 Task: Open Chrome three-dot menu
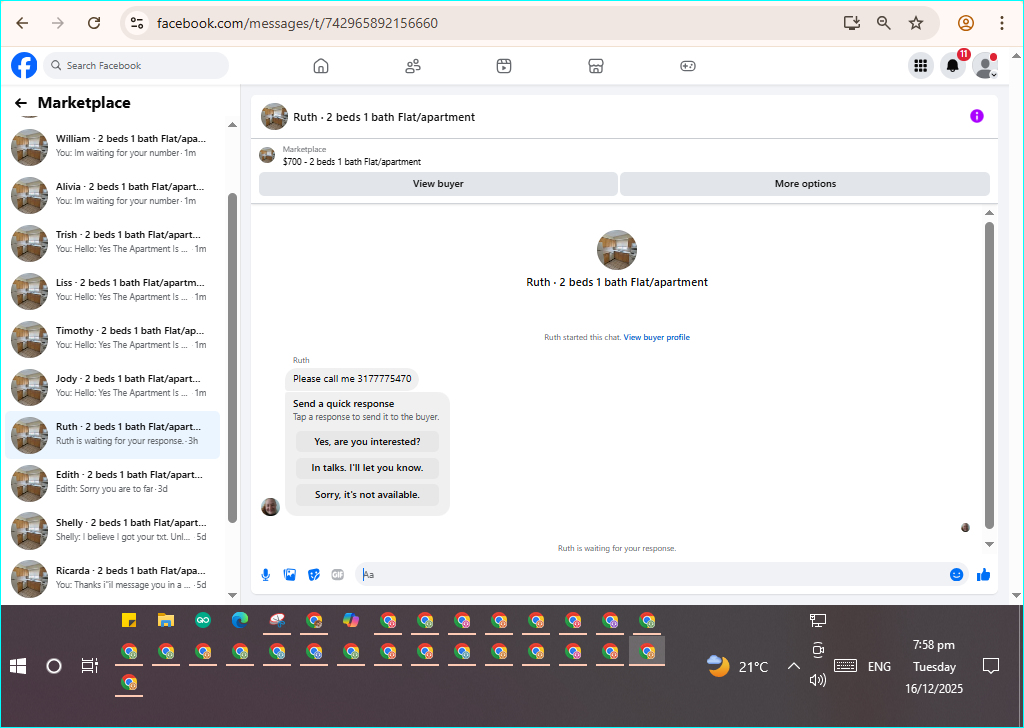pyautogui.click(x=1001, y=23)
